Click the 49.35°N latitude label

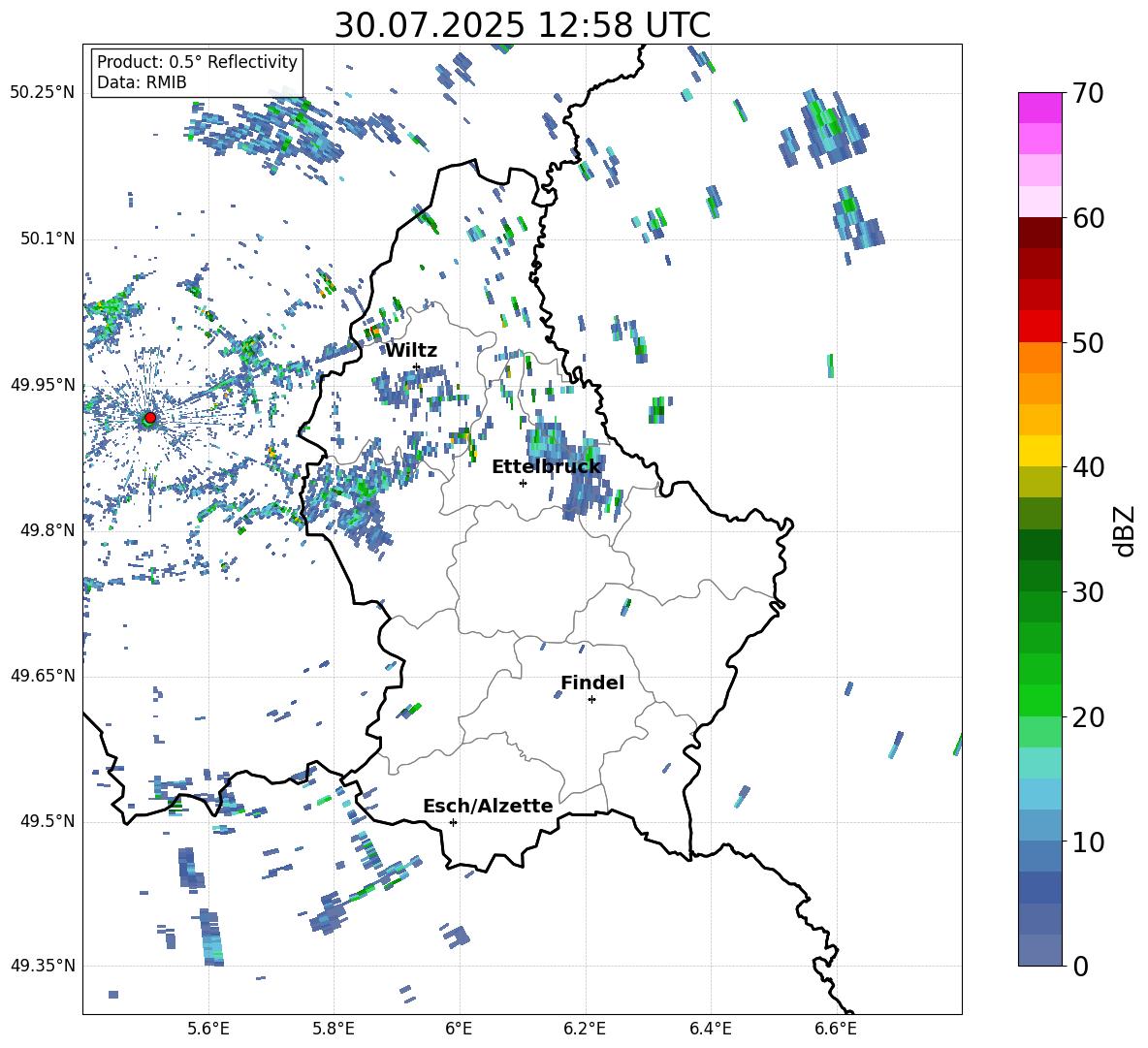pos(43,966)
